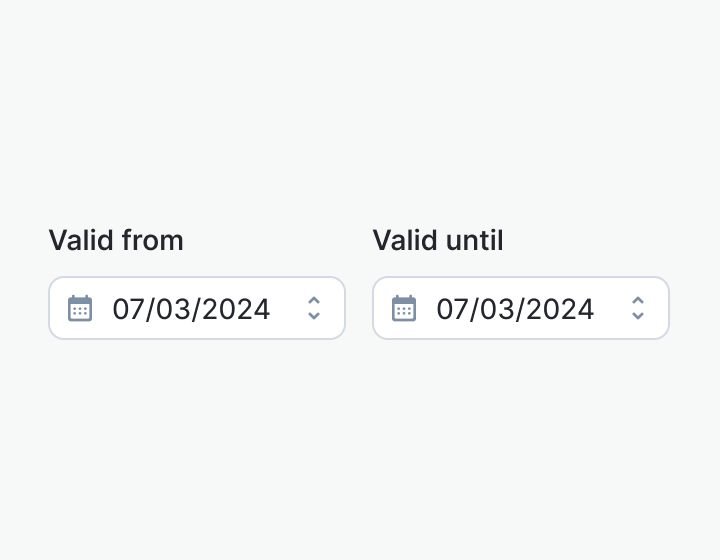The image size is (720, 560).
Task: Click the down chevron in Valid until
Action: tap(638, 316)
